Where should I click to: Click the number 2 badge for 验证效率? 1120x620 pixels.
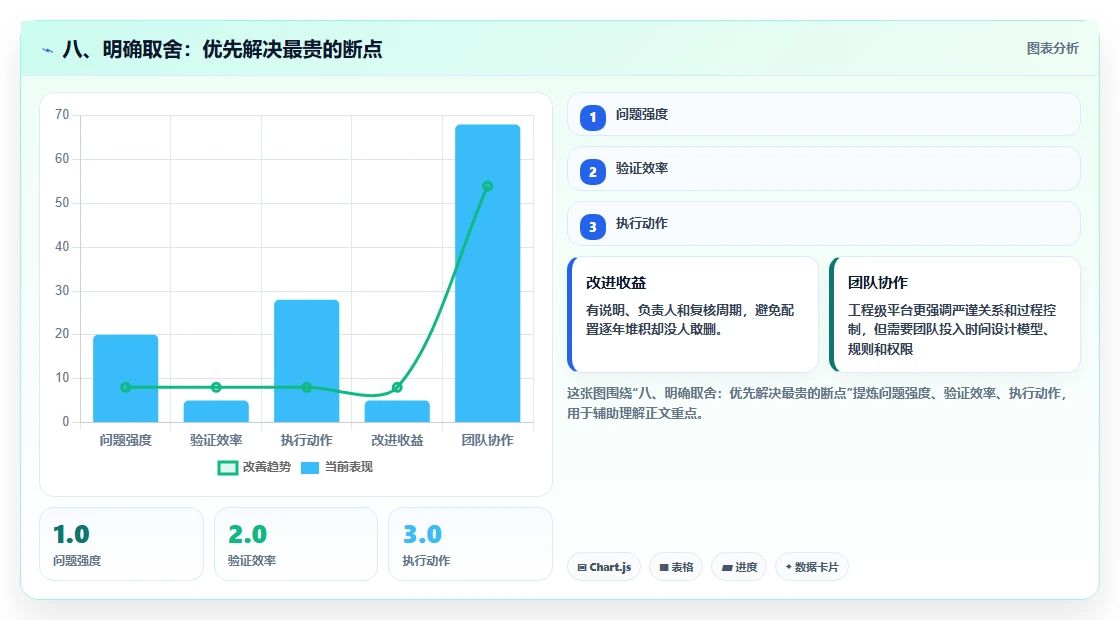click(x=592, y=171)
